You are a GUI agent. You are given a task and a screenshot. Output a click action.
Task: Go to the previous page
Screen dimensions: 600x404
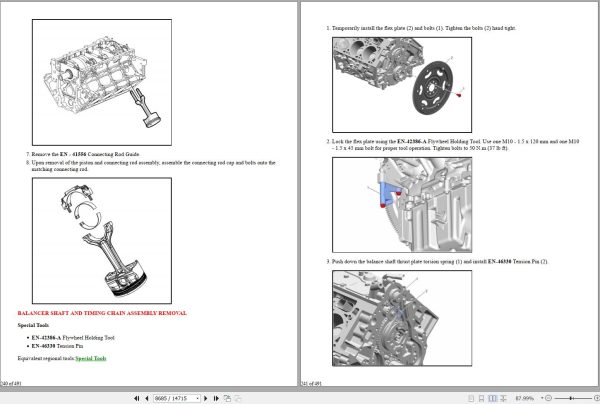pyautogui.click(x=147, y=398)
